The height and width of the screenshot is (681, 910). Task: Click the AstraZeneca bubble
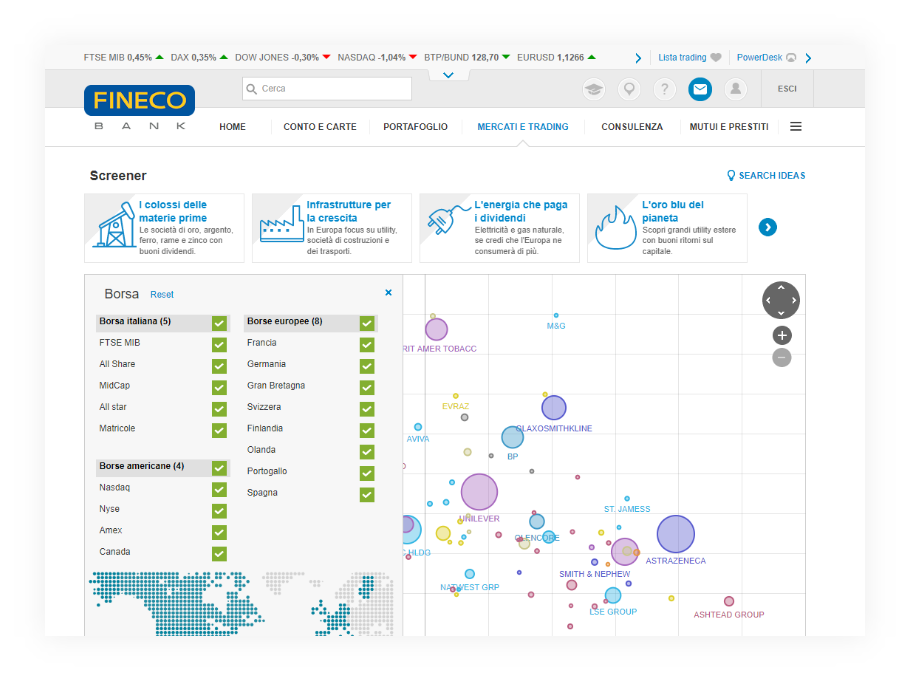[x=676, y=534]
